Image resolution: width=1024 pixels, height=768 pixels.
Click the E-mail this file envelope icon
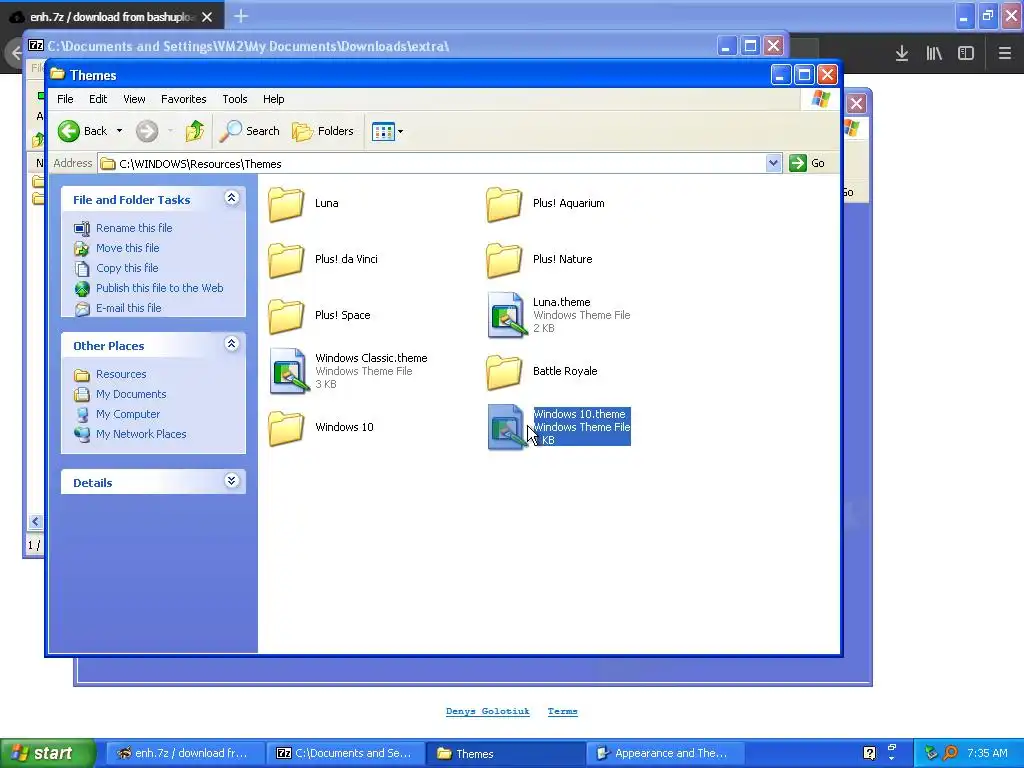pyautogui.click(x=82, y=308)
